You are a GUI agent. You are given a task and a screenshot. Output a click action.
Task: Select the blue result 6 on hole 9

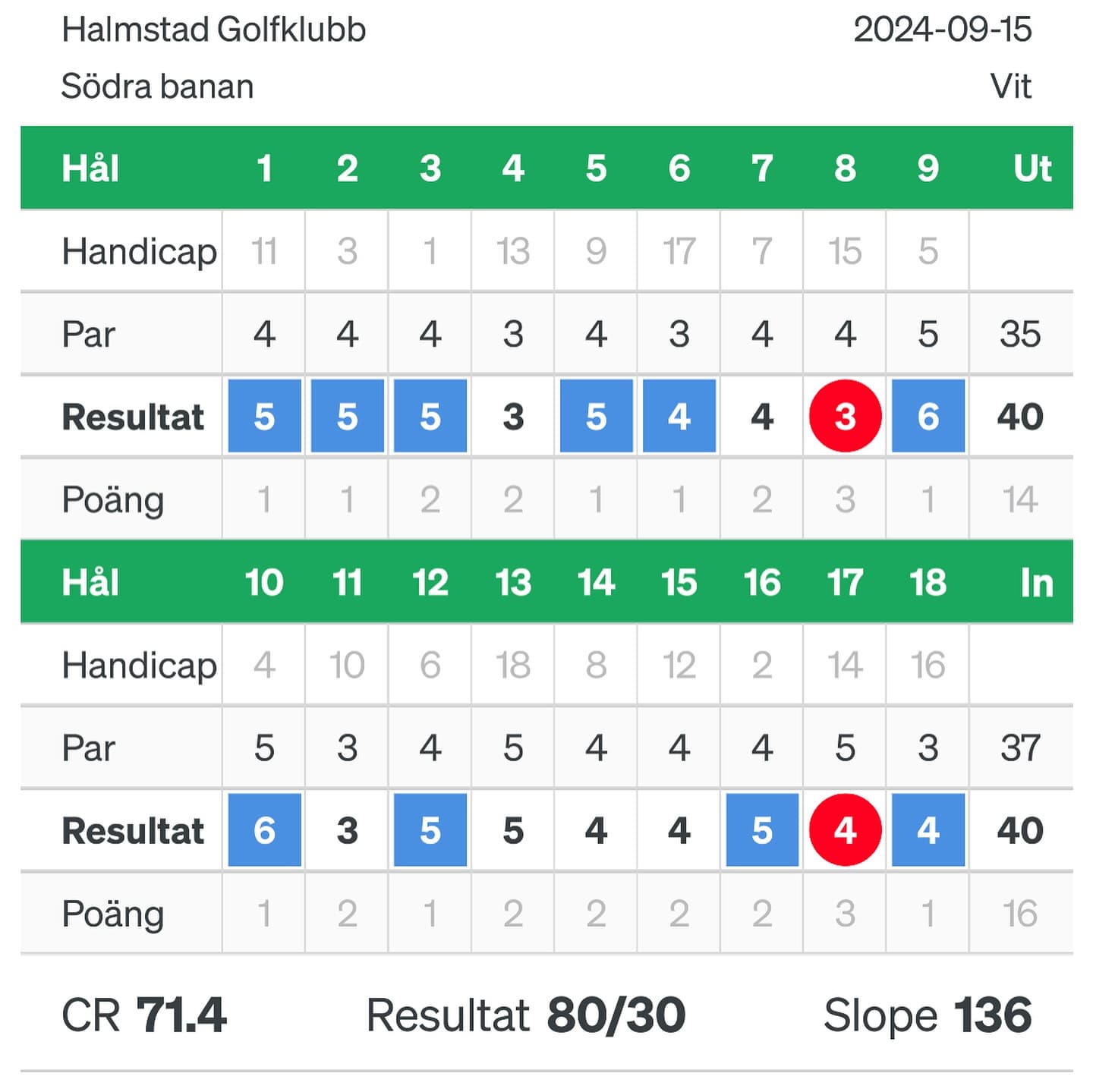(x=928, y=416)
